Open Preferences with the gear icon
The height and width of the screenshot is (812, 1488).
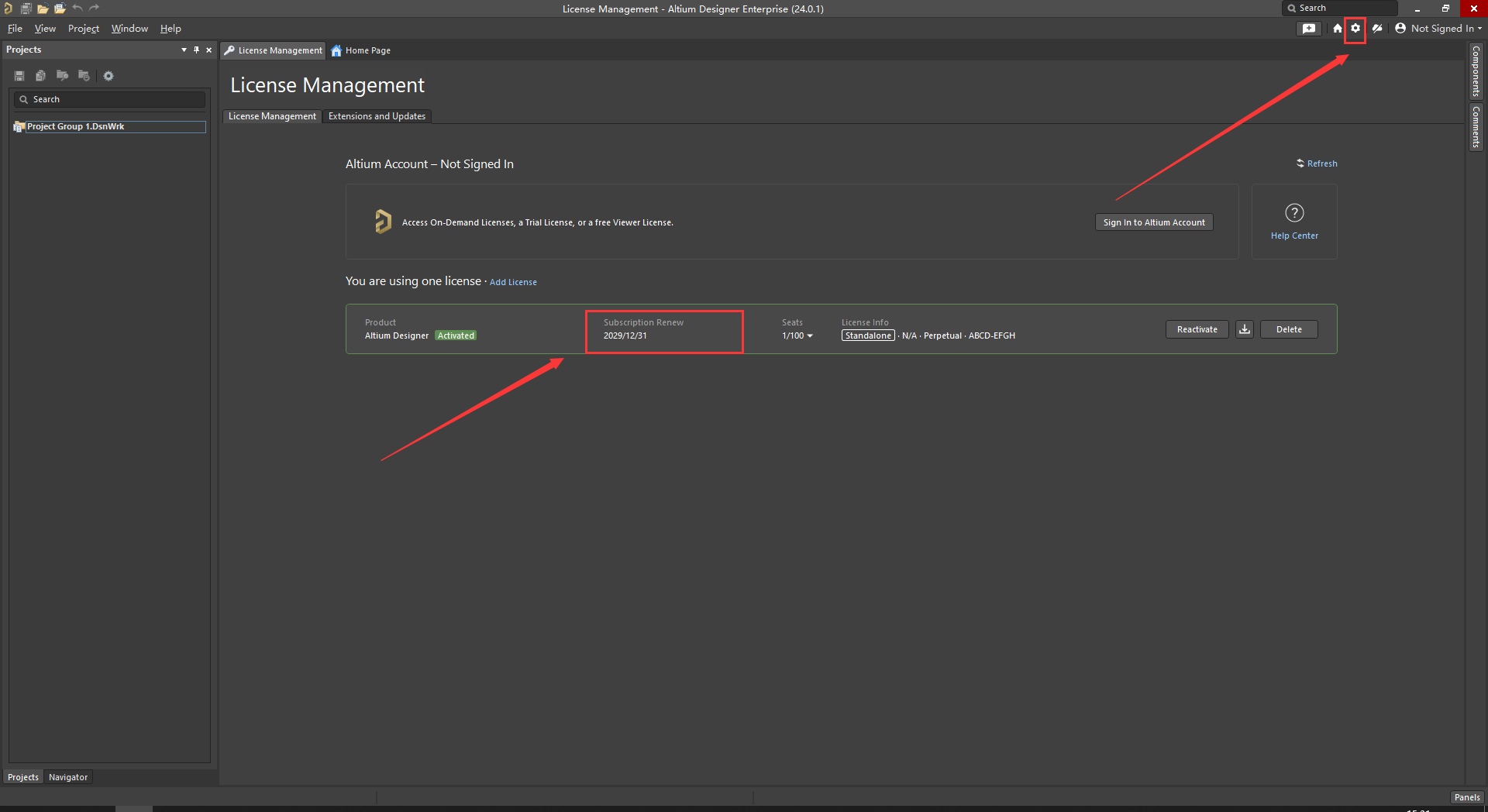1355,29
